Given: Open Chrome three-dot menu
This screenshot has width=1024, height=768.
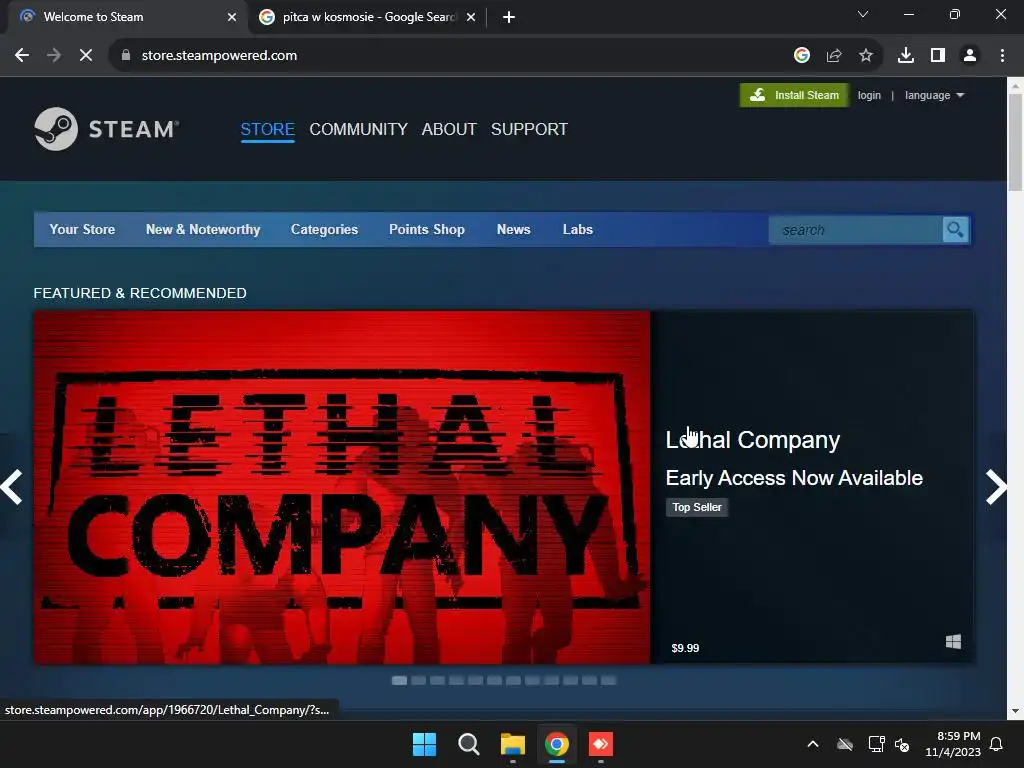Looking at the screenshot, I should (x=1002, y=56).
